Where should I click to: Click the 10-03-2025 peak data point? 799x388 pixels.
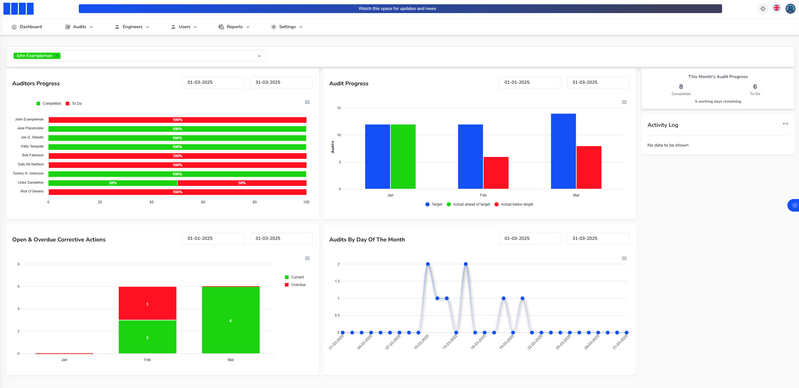(428, 264)
